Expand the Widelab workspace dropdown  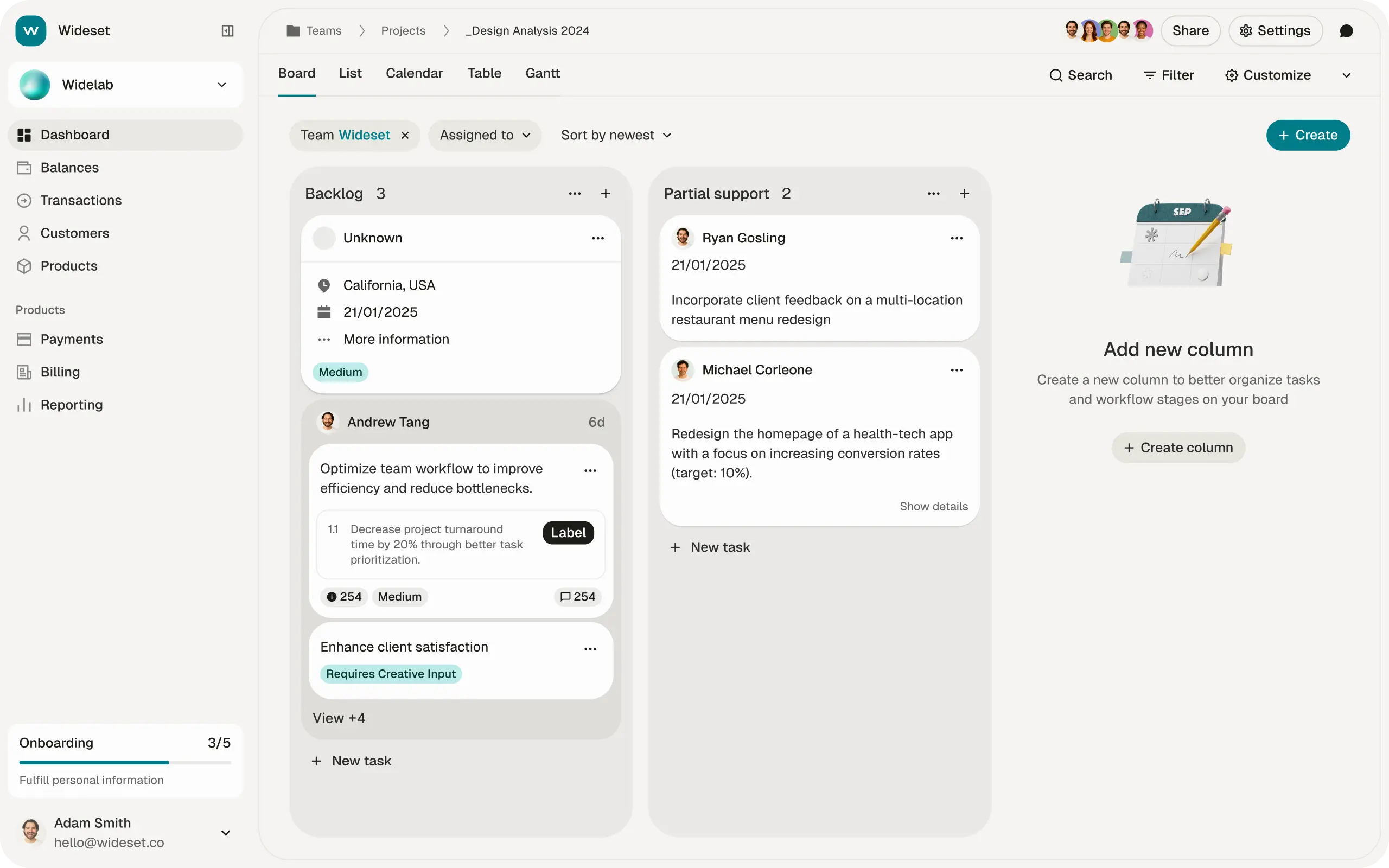click(221, 85)
